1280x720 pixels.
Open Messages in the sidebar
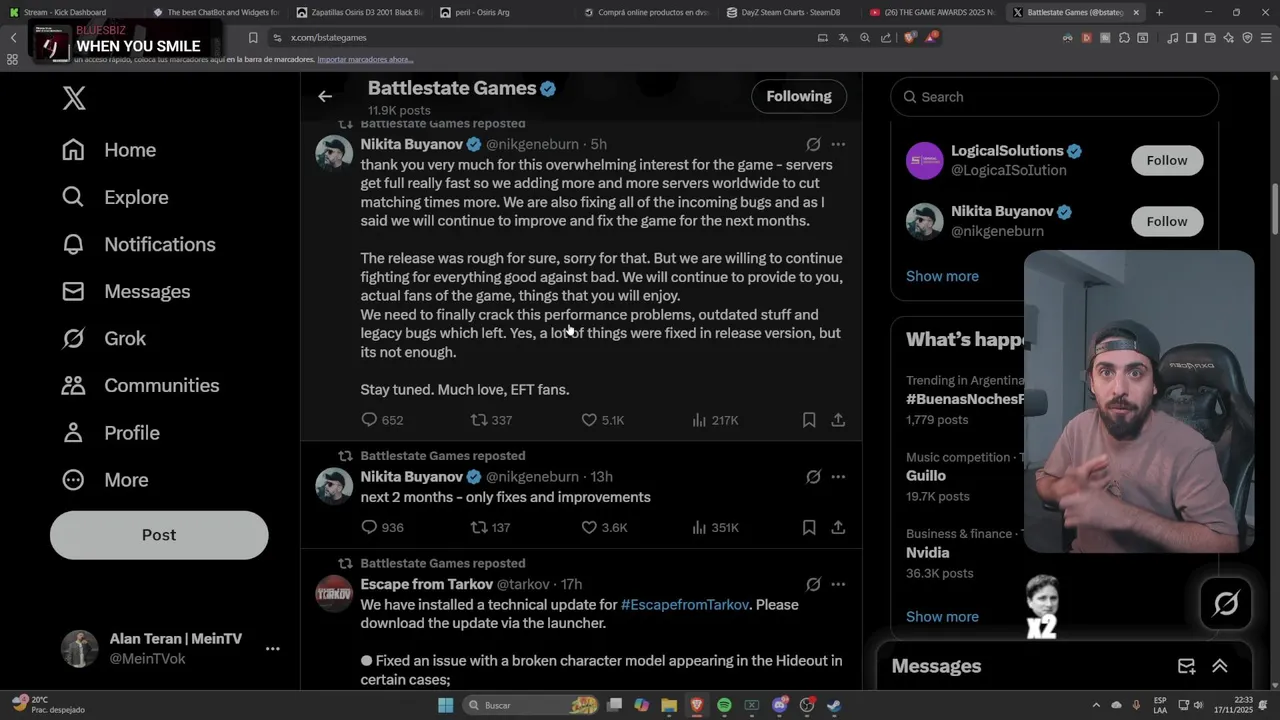[126, 291]
